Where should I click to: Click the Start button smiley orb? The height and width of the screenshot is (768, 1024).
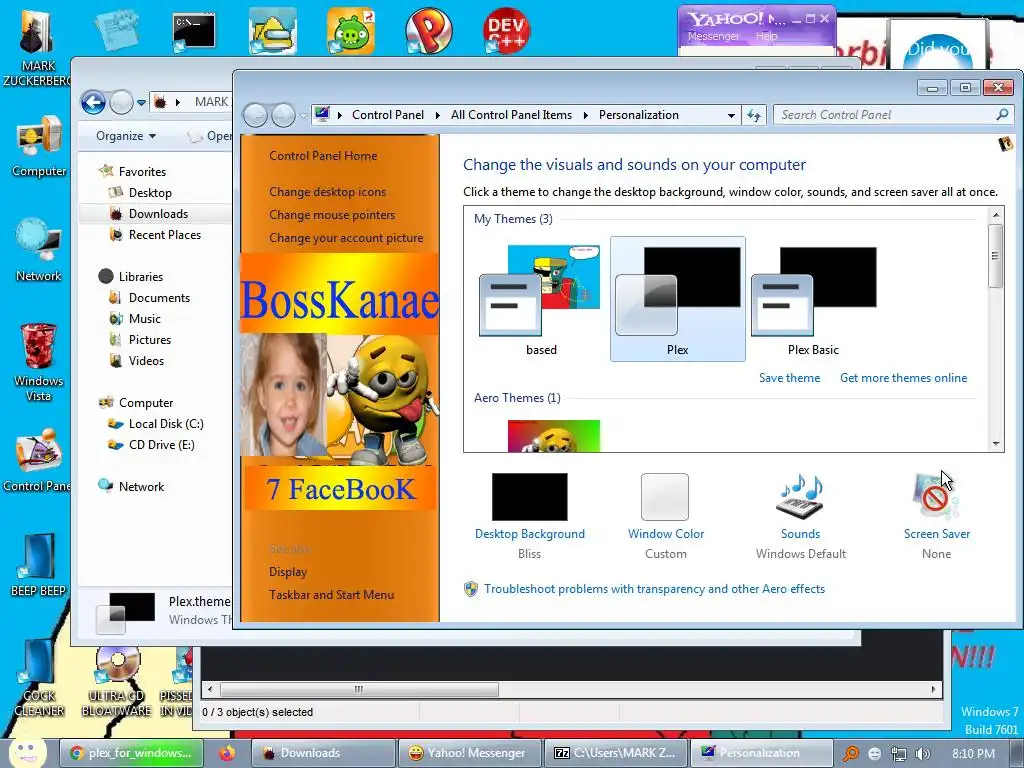pyautogui.click(x=27, y=751)
